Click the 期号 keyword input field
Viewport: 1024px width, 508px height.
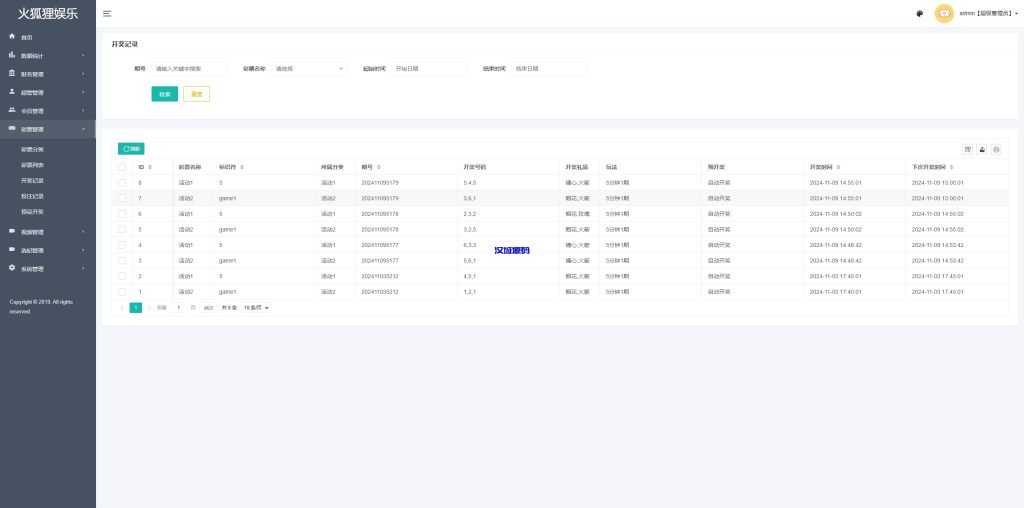coord(189,69)
